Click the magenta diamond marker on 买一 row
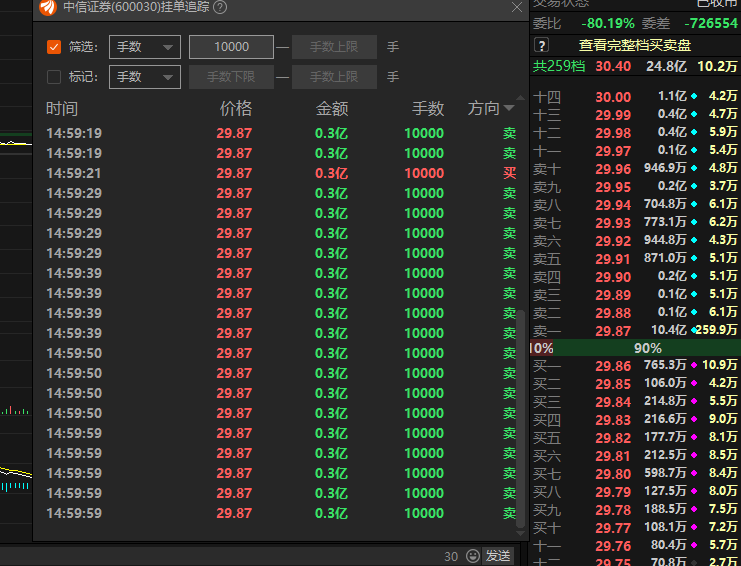This screenshot has width=741, height=566. point(694,365)
